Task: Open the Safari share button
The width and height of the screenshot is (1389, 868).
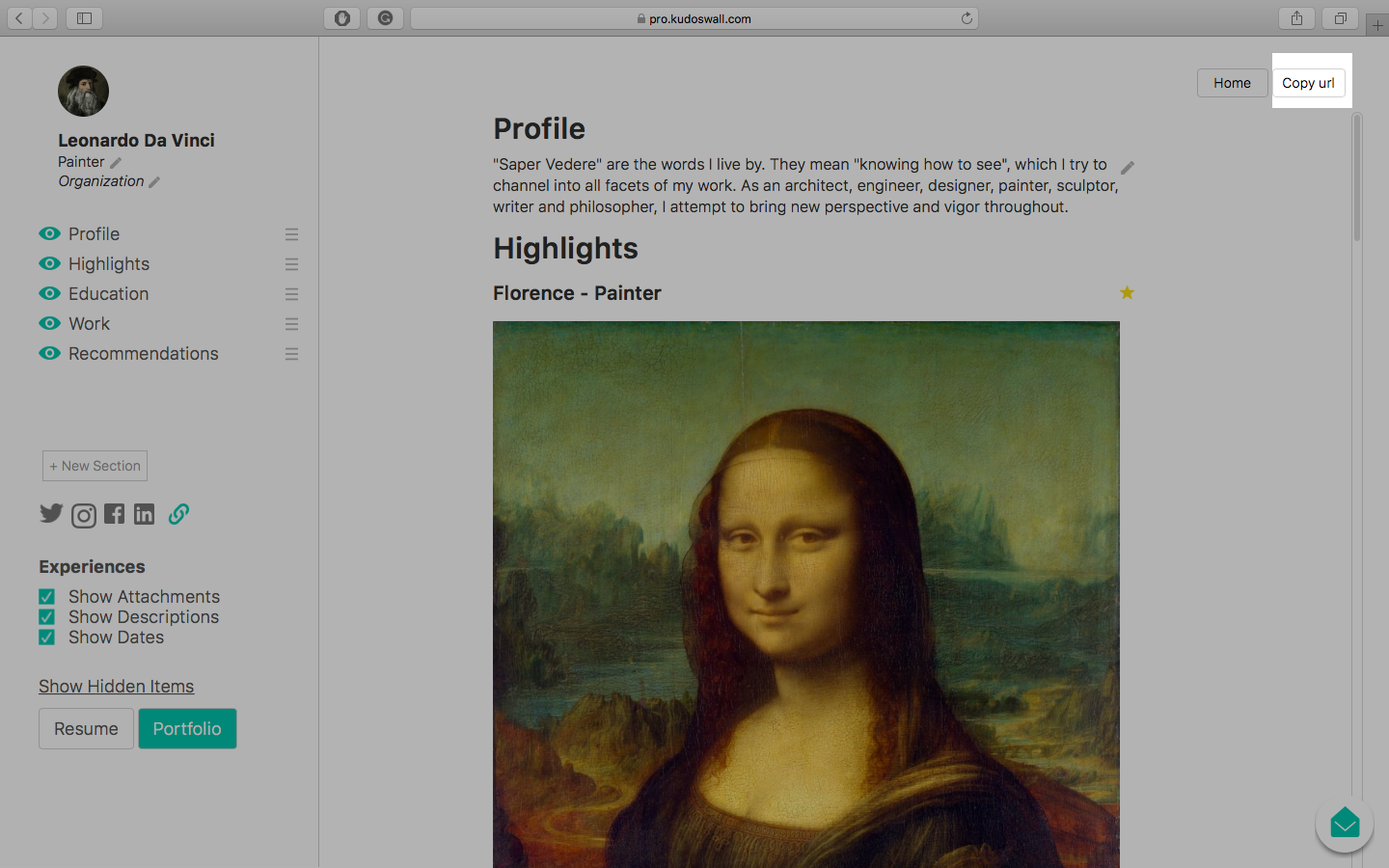Action: 1296,18
